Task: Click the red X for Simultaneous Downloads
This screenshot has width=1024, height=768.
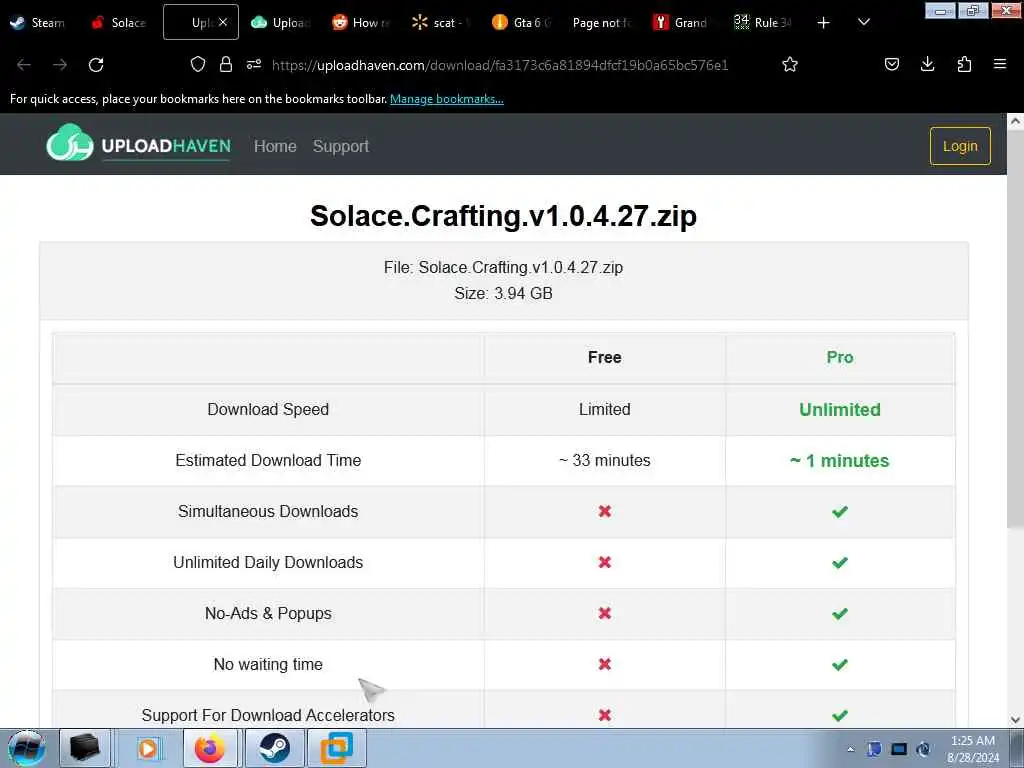Action: click(x=605, y=511)
